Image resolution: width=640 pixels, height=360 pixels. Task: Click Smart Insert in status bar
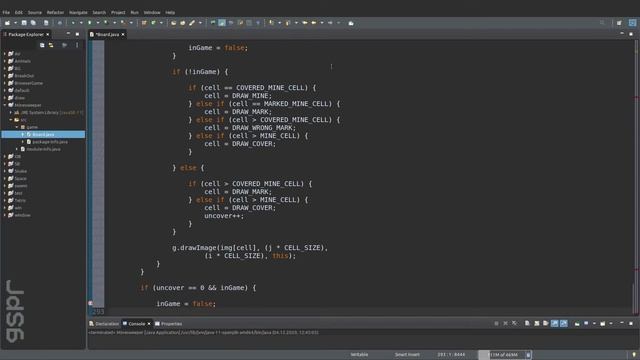[407, 355]
